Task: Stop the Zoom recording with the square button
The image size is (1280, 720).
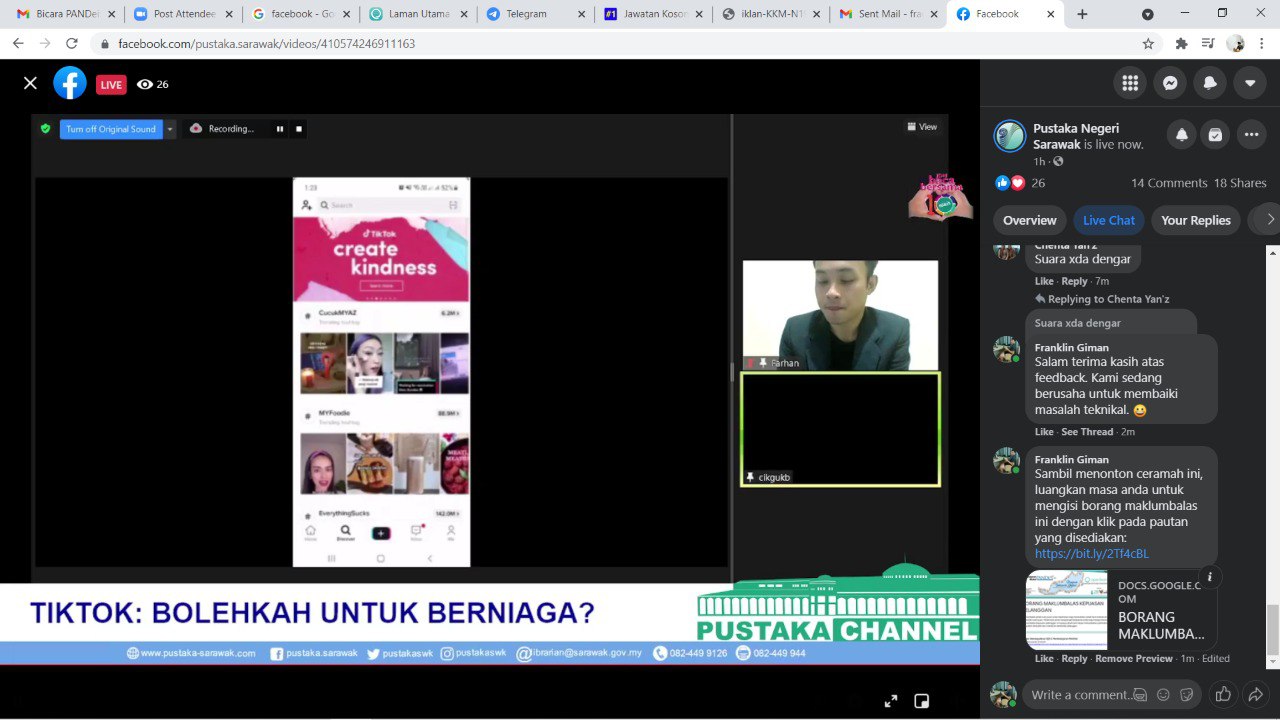Action: tap(299, 129)
